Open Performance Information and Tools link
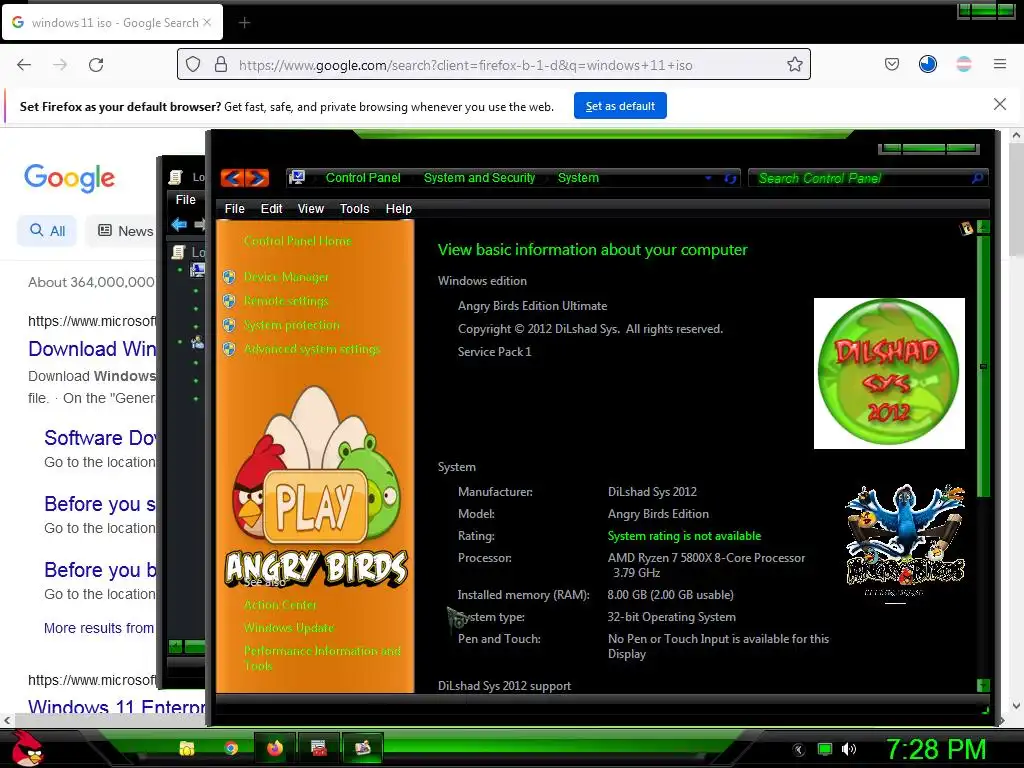 point(322,658)
